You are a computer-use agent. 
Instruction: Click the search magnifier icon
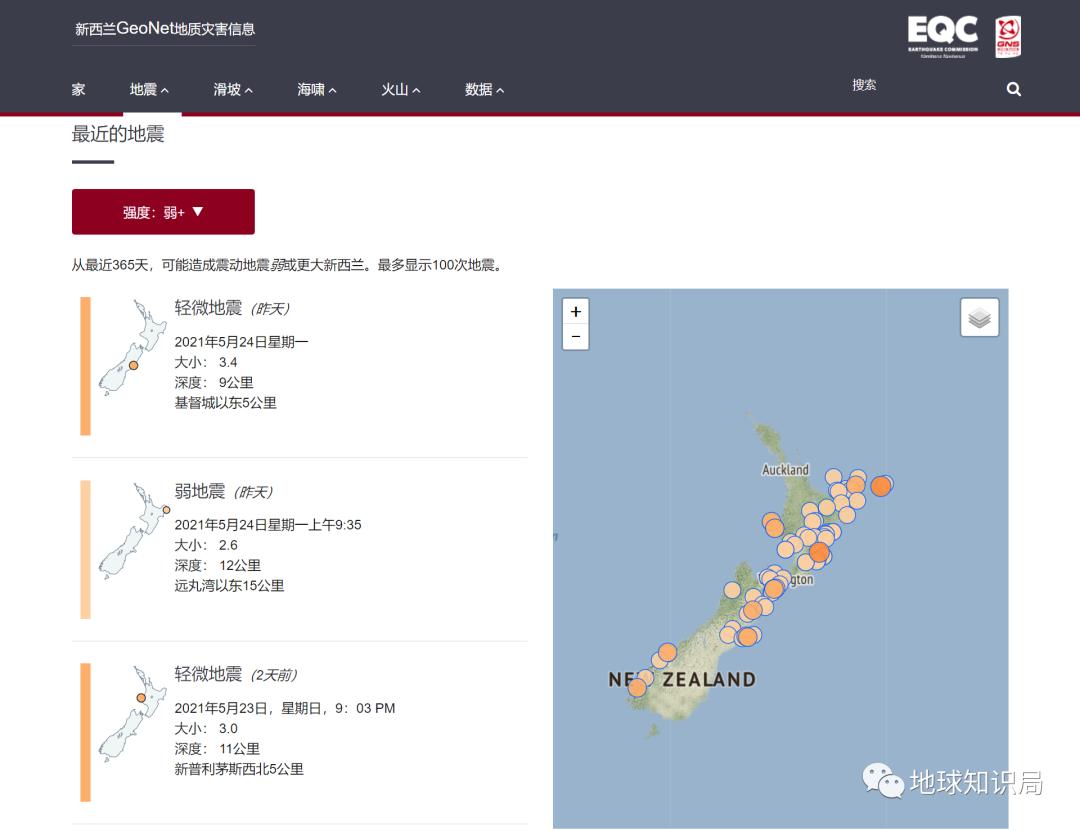pos(1013,89)
